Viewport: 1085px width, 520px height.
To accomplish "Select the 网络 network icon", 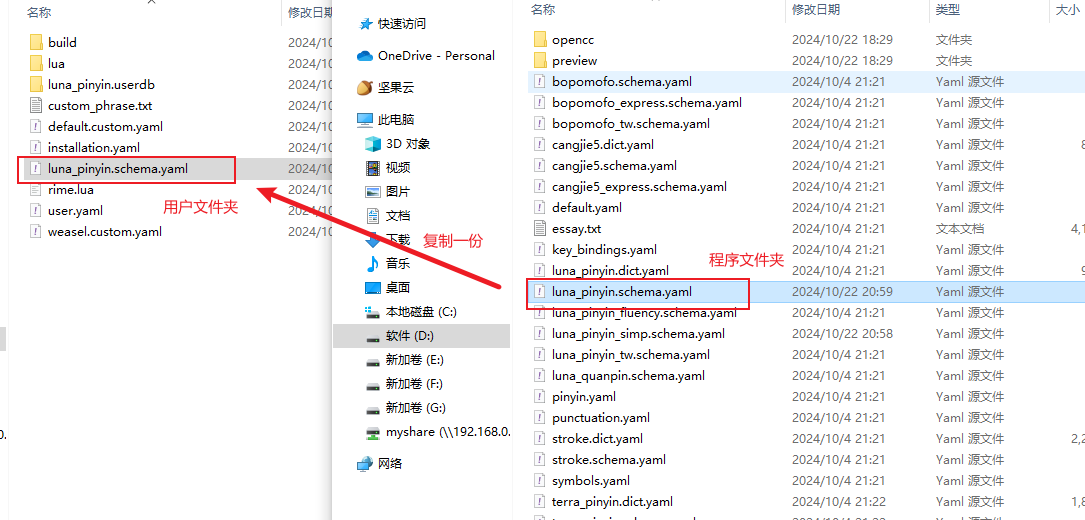I will (365, 464).
